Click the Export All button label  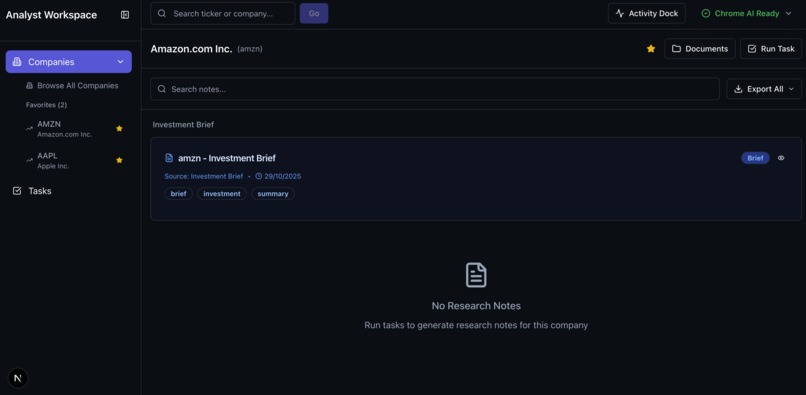765,89
